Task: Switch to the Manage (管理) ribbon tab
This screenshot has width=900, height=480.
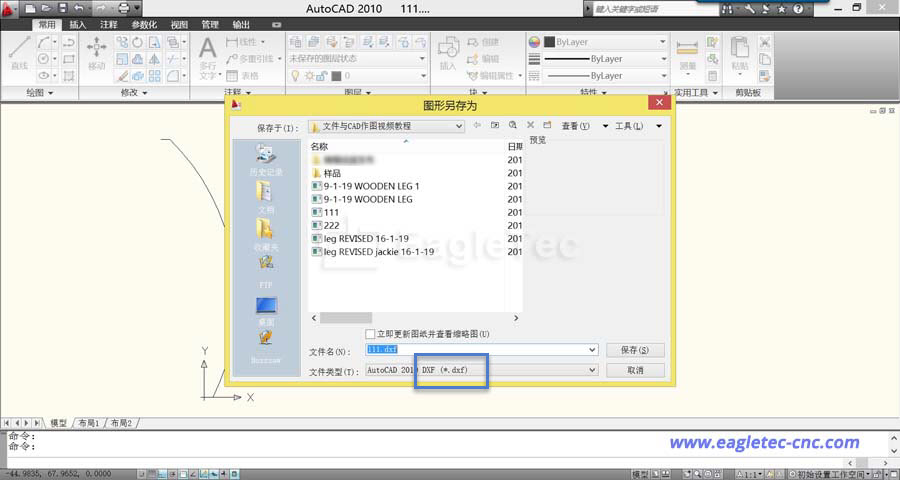Action: 210,25
